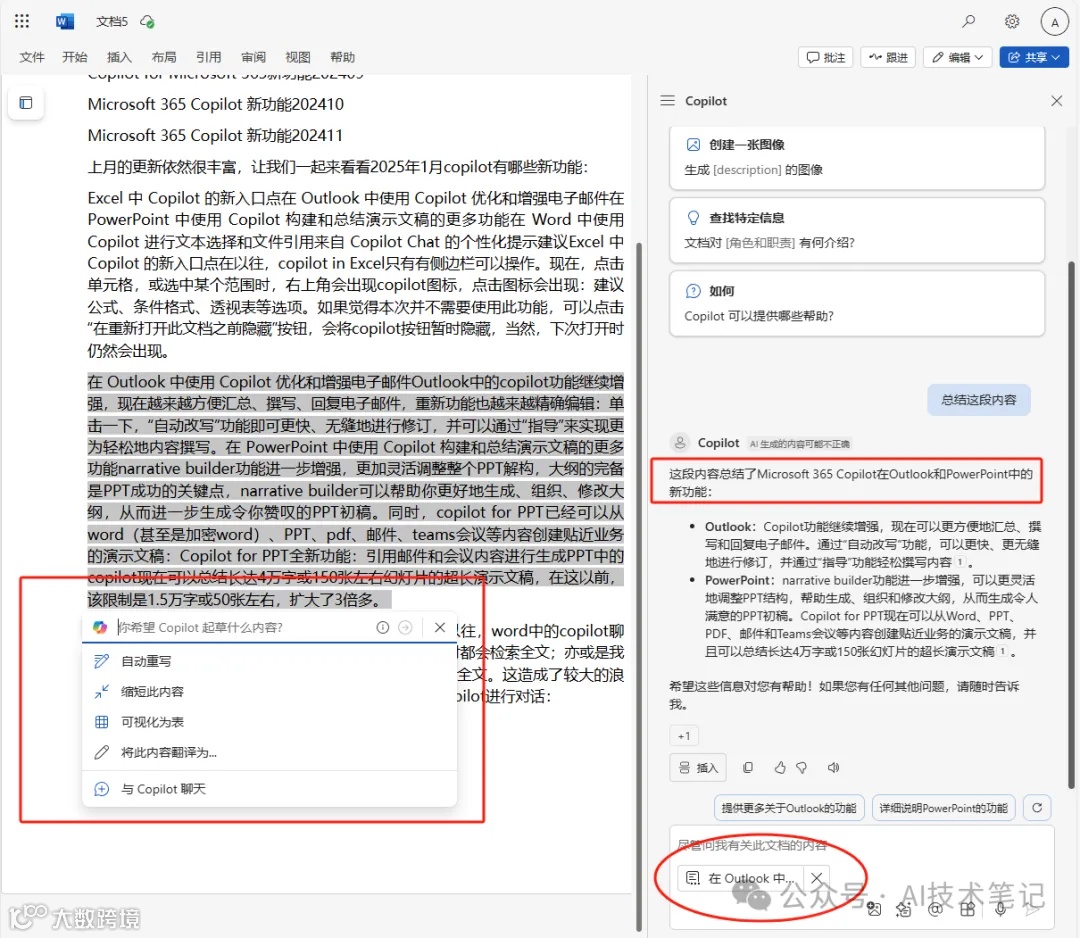Close the inline Copilot draft popup

(440, 627)
